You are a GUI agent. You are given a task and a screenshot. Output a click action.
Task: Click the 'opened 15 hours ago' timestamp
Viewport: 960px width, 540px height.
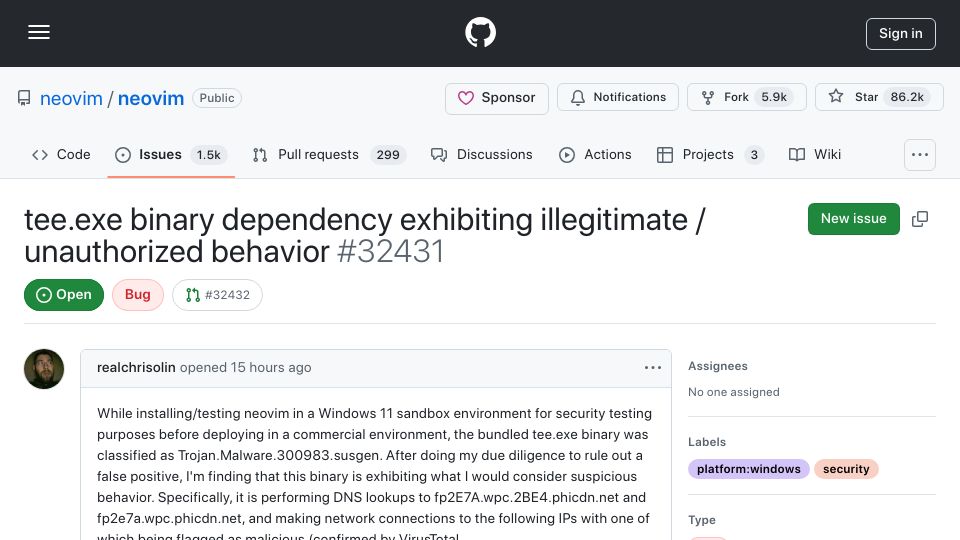[x=246, y=367]
